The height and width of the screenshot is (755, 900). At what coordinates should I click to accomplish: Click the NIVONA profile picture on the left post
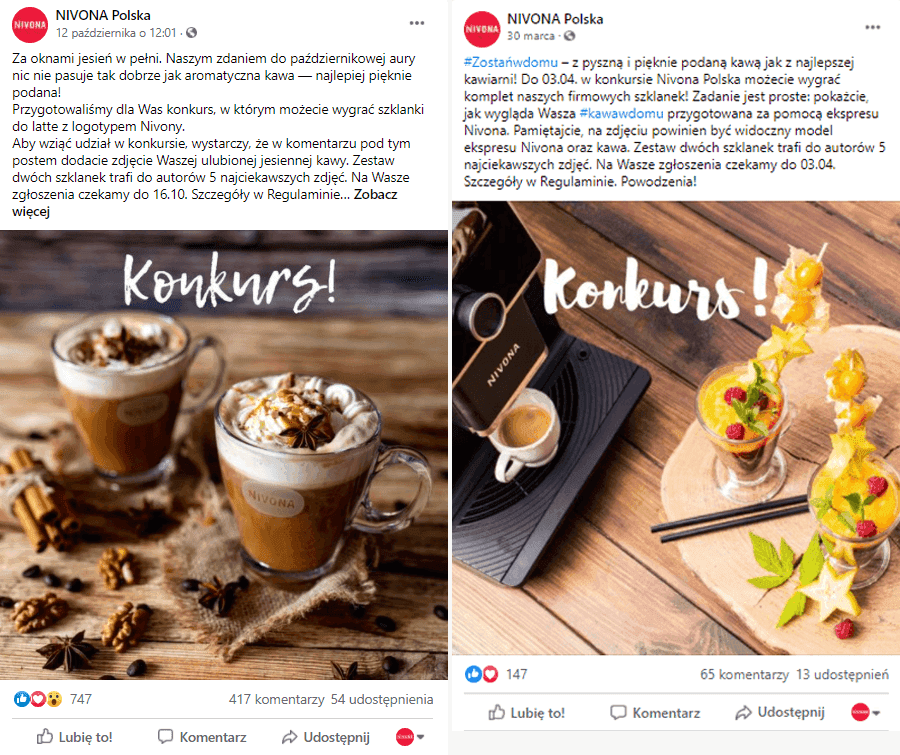30,25
